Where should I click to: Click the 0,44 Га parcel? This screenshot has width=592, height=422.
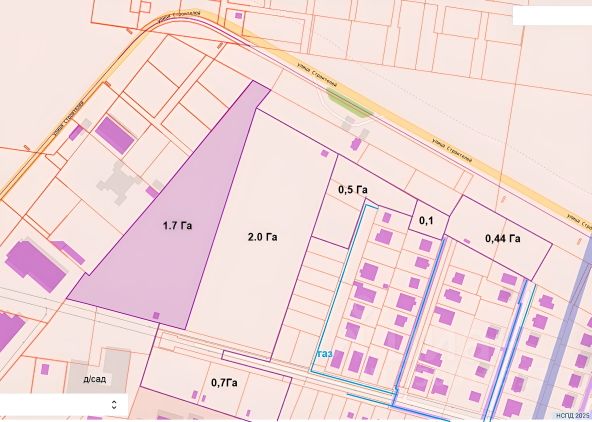pyautogui.click(x=503, y=239)
